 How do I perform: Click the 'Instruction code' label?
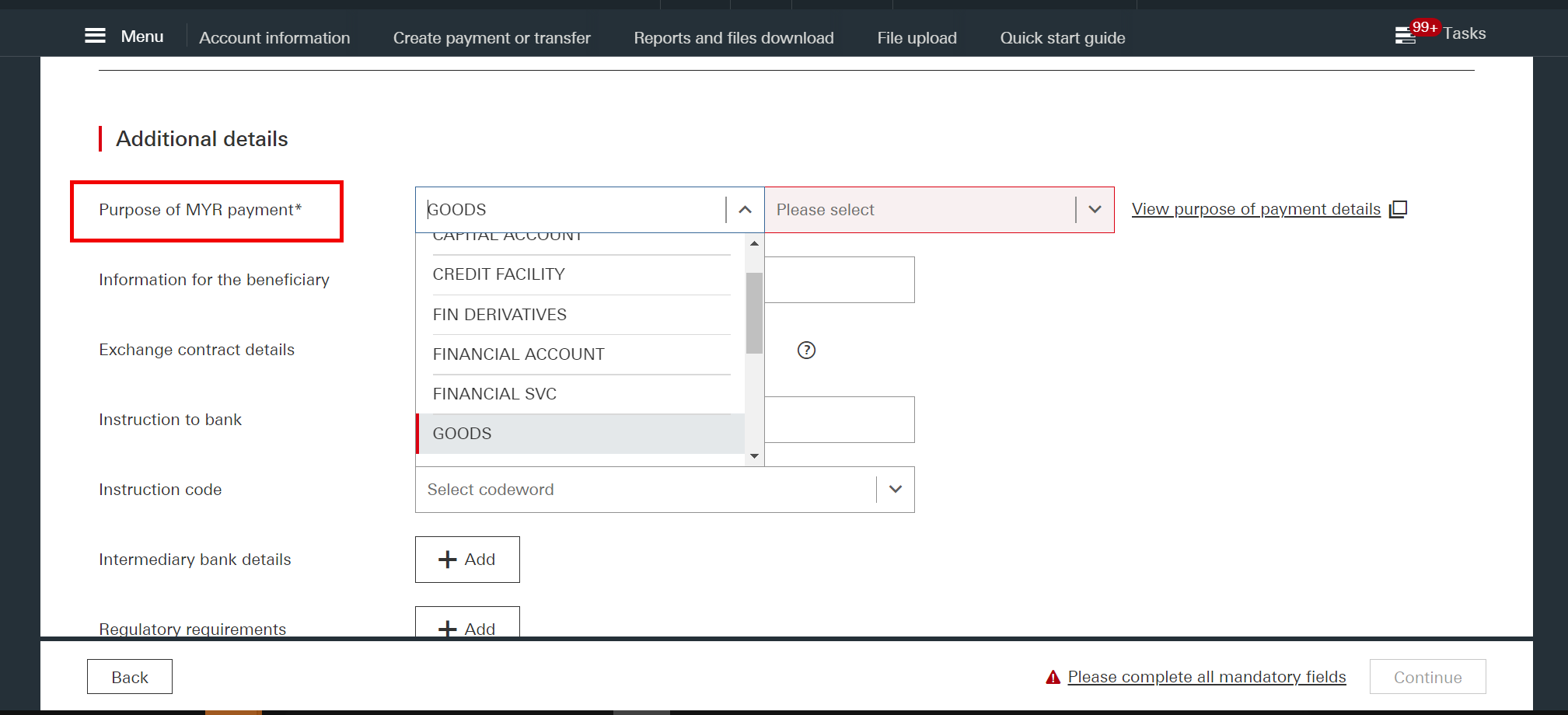pyautogui.click(x=160, y=490)
